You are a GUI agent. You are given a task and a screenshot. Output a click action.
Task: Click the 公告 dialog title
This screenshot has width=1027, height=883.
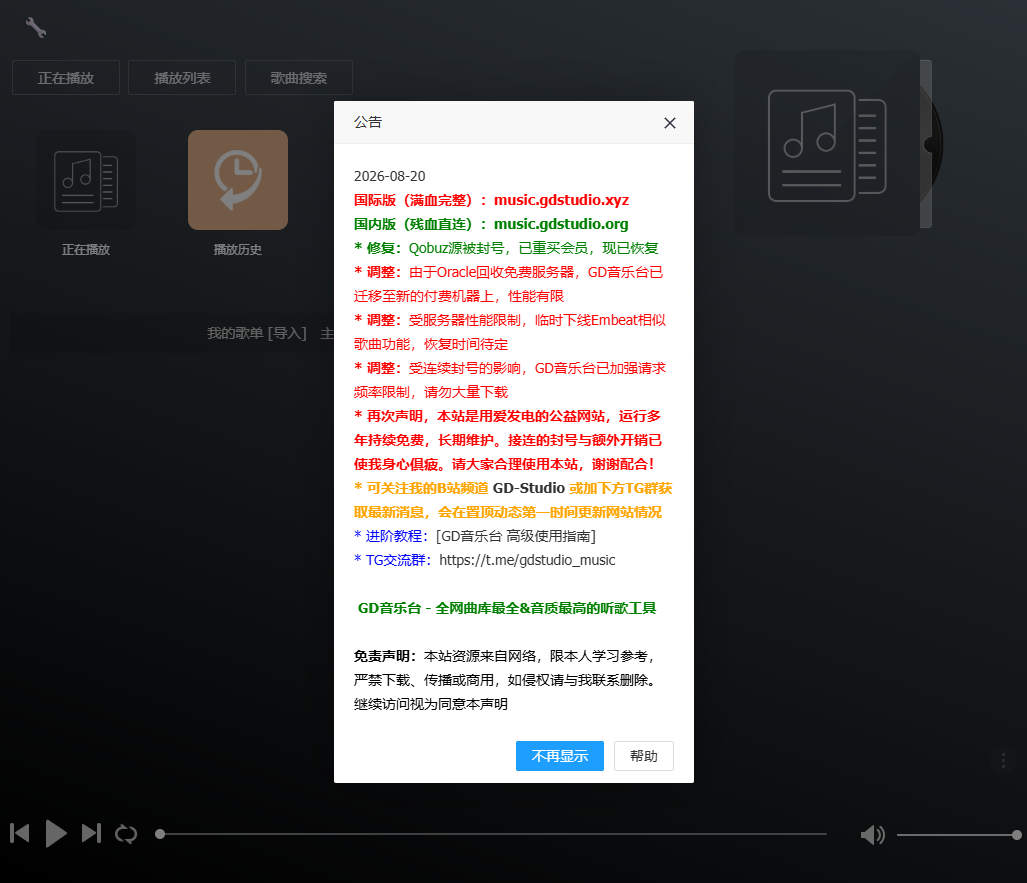(x=368, y=122)
